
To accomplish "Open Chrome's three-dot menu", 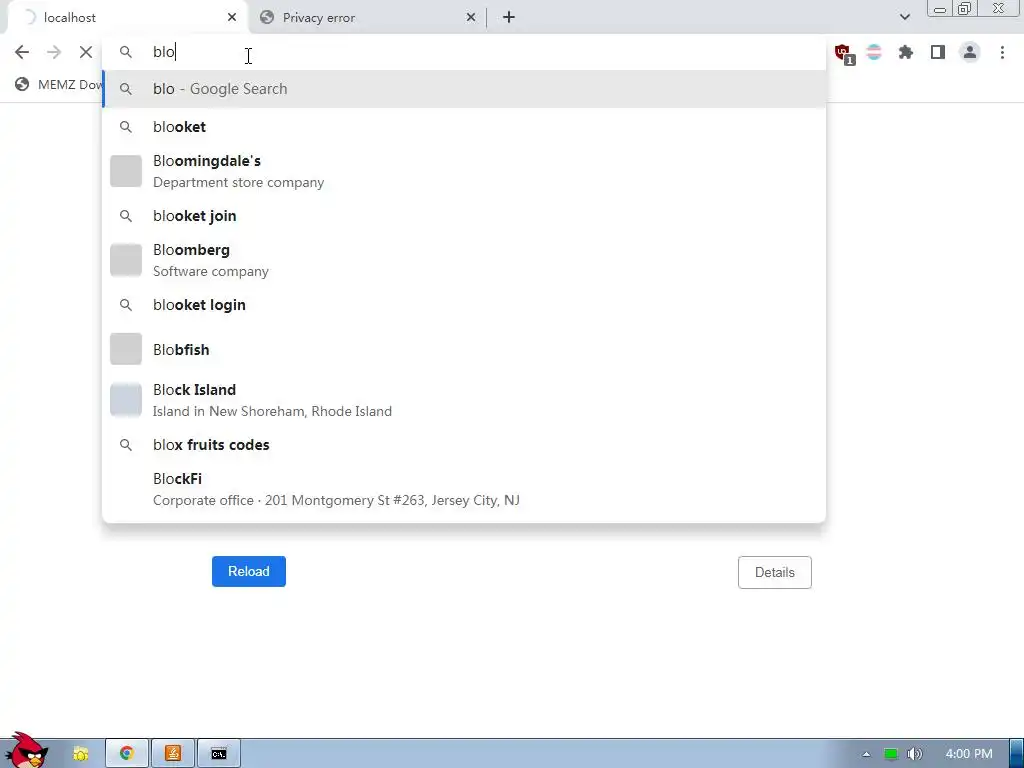I will (1002, 52).
